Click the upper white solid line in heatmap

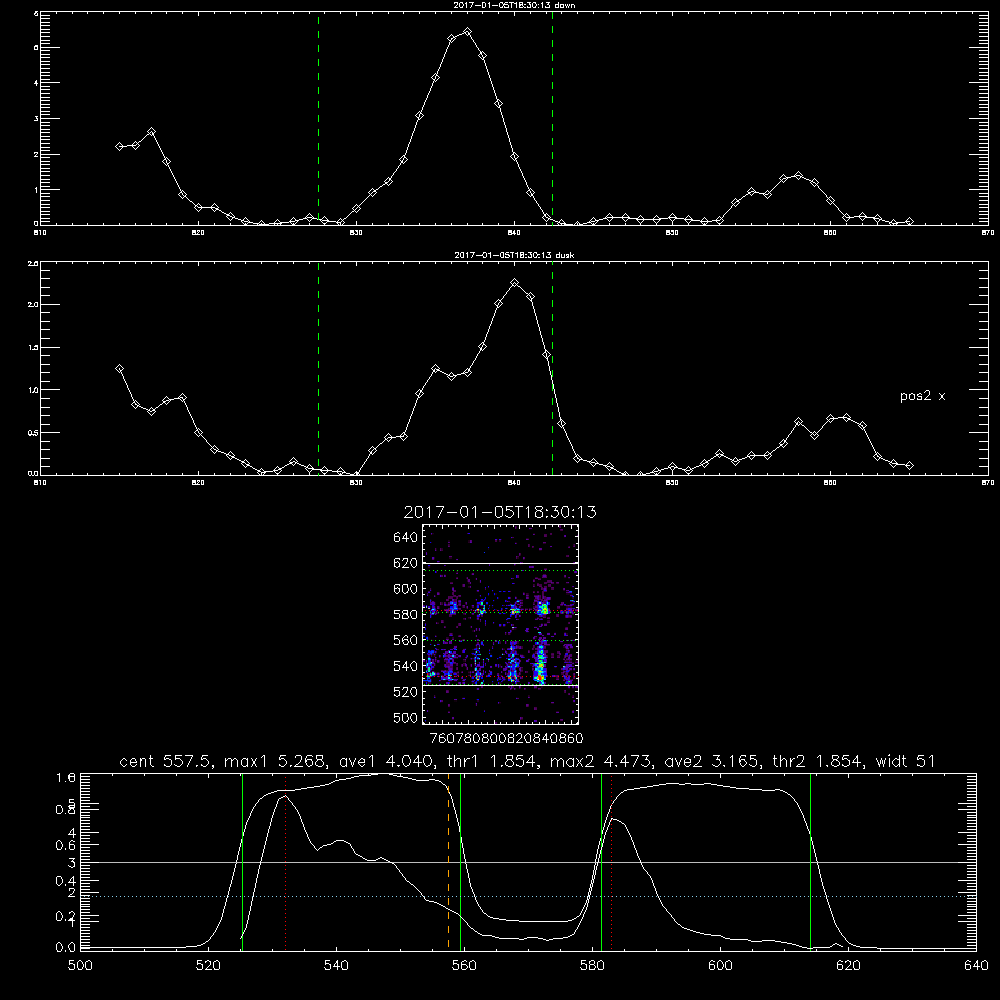click(x=501, y=563)
